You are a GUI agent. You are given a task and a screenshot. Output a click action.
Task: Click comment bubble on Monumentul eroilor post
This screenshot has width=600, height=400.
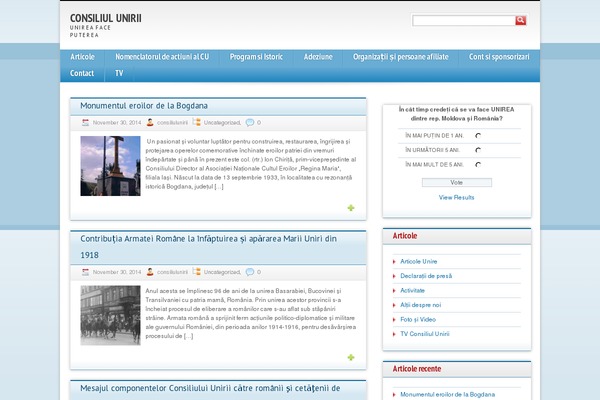tap(250, 122)
